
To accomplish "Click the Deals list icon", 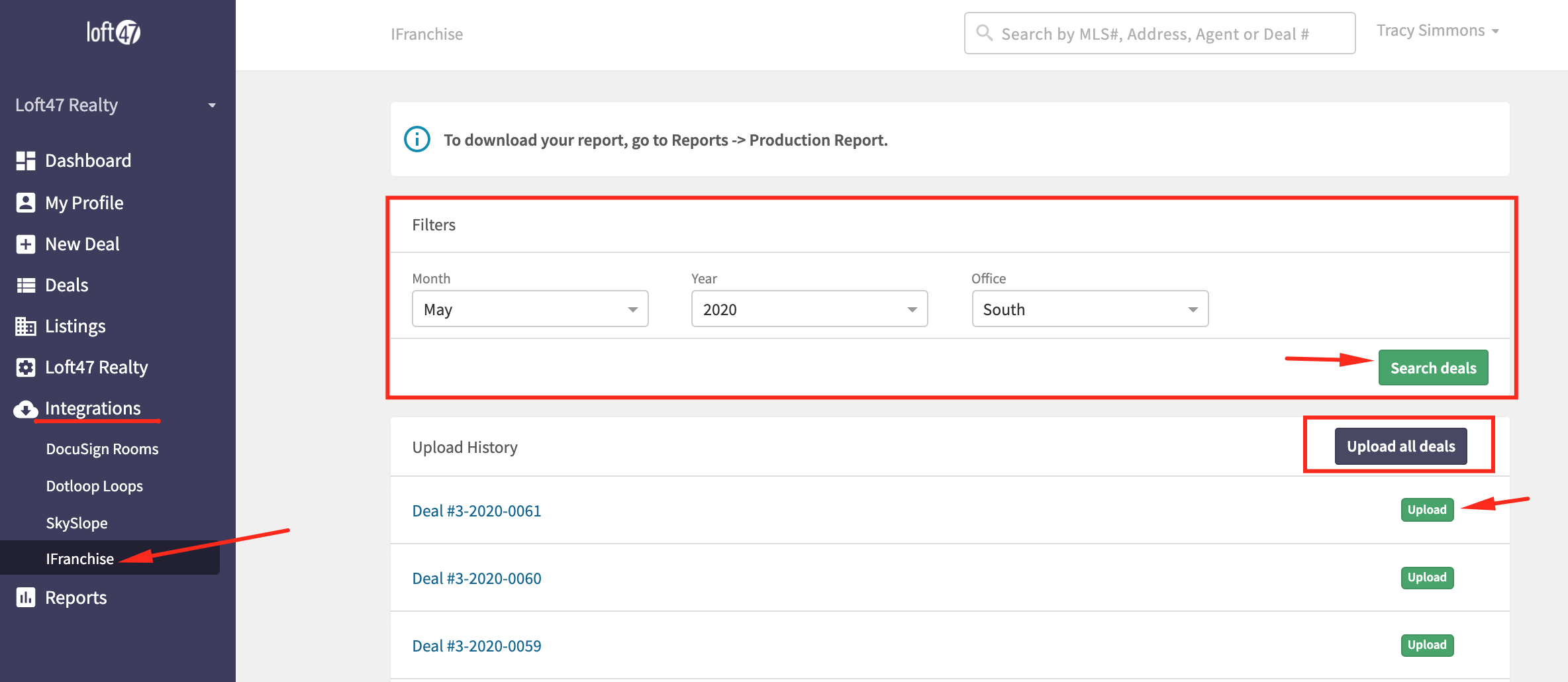I will (x=26, y=285).
